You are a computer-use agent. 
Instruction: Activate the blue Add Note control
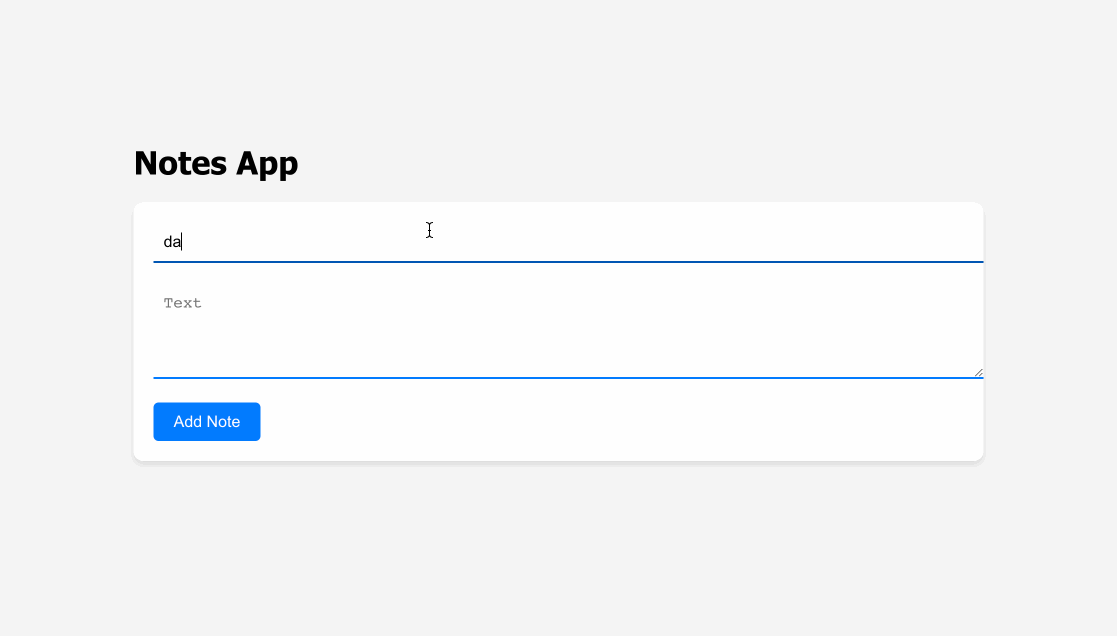206,421
